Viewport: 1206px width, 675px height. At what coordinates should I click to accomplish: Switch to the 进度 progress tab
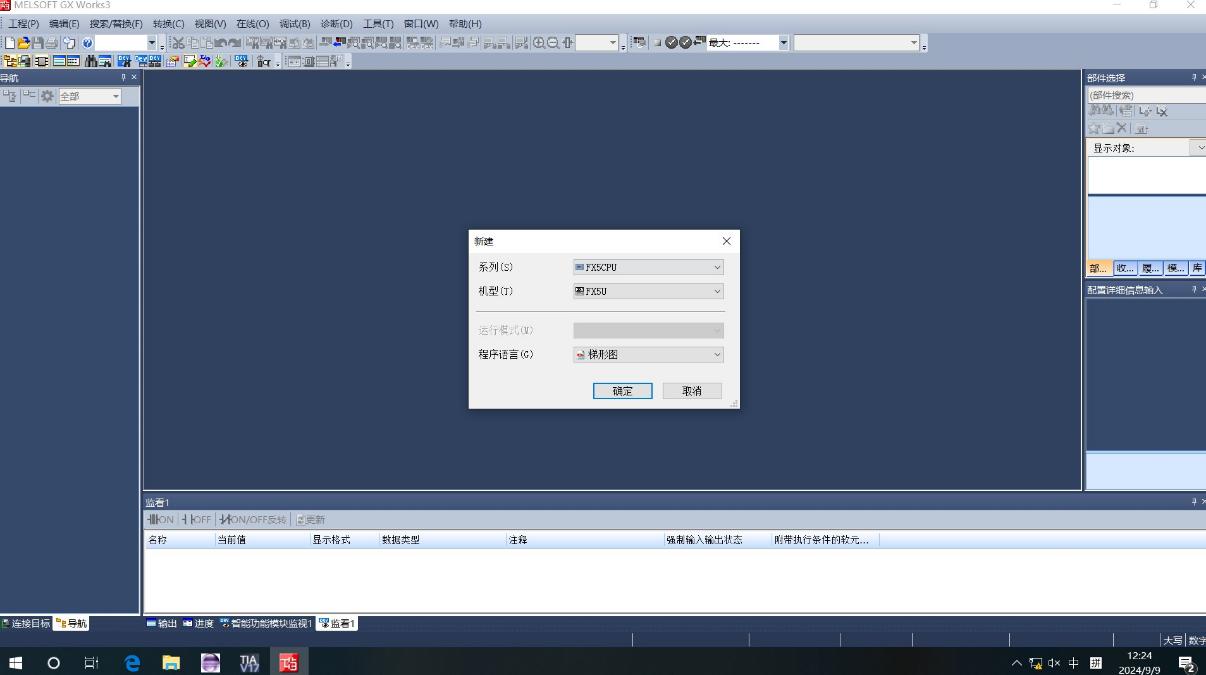point(198,623)
